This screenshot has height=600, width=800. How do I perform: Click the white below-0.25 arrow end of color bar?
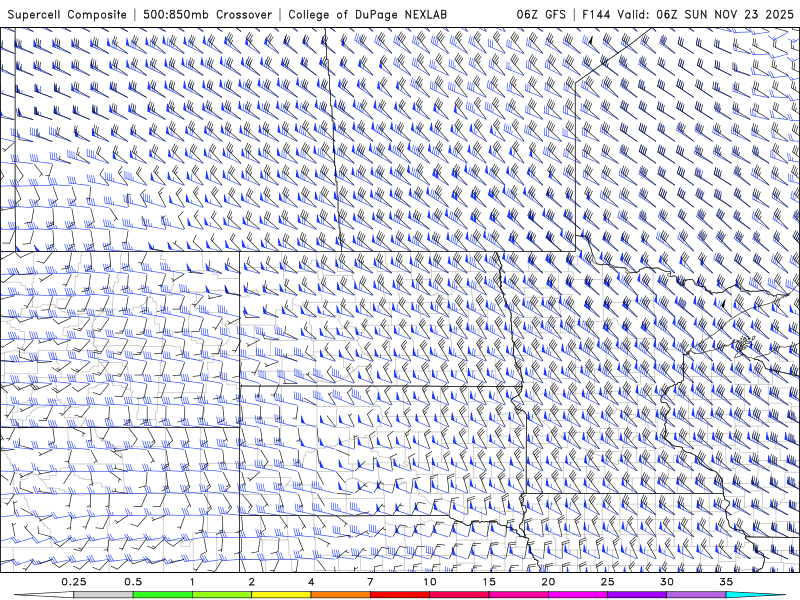point(44,595)
